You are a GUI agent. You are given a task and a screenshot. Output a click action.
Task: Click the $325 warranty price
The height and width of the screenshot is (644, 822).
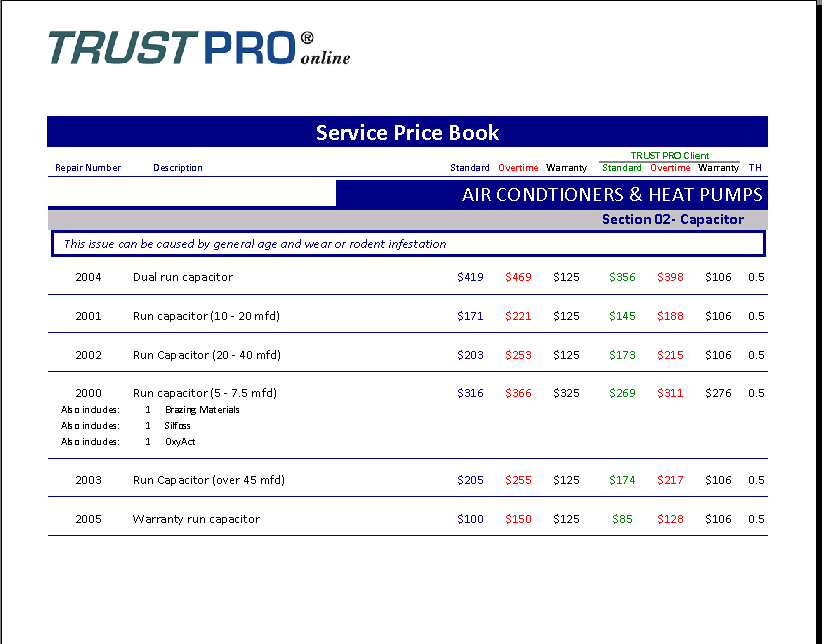(566, 393)
